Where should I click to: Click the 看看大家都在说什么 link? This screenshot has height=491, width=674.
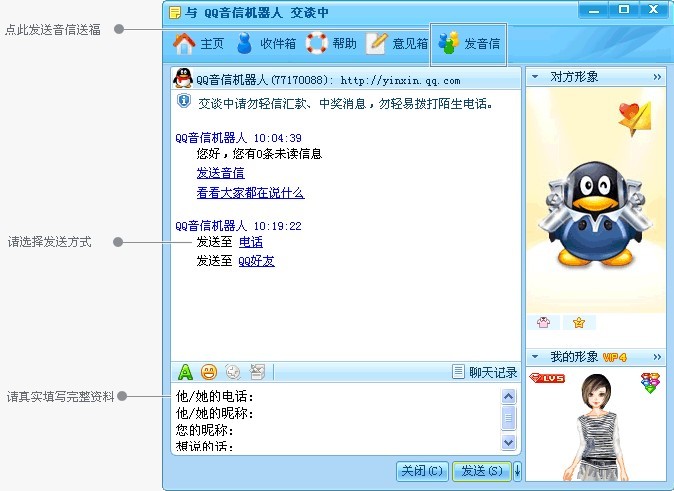(x=251, y=193)
